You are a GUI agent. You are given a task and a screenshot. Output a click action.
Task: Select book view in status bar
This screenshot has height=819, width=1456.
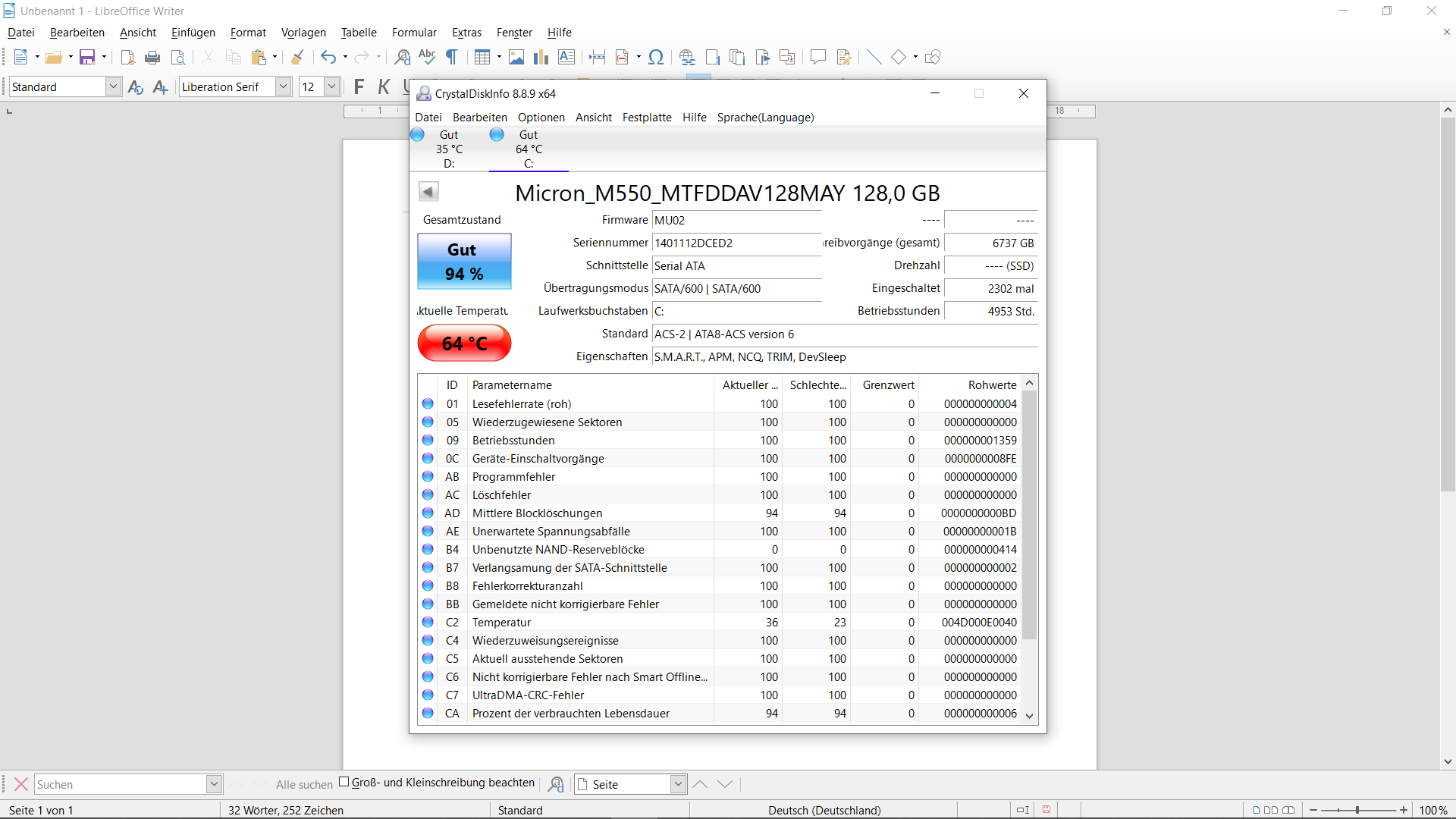click(x=1288, y=810)
